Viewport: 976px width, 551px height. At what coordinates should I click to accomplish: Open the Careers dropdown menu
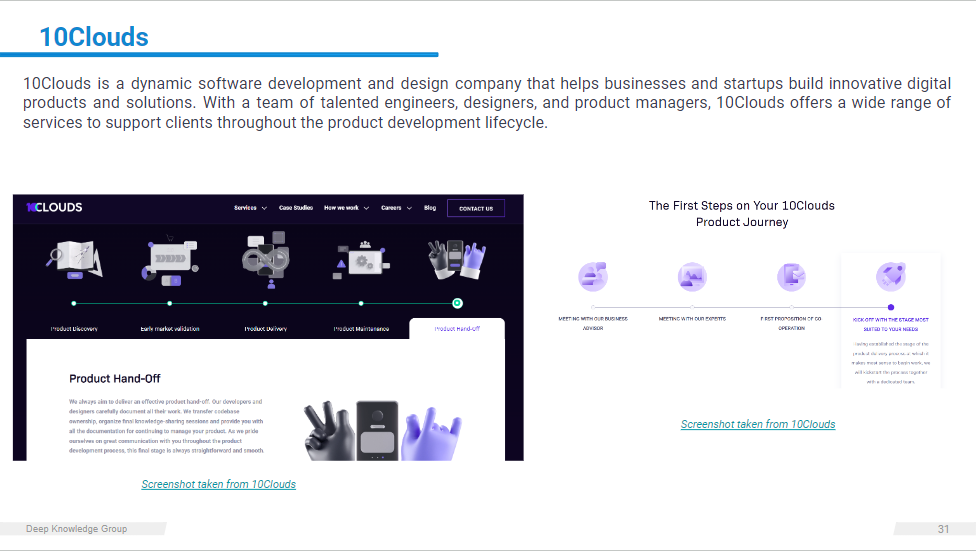pyautogui.click(x=395, y=208)
